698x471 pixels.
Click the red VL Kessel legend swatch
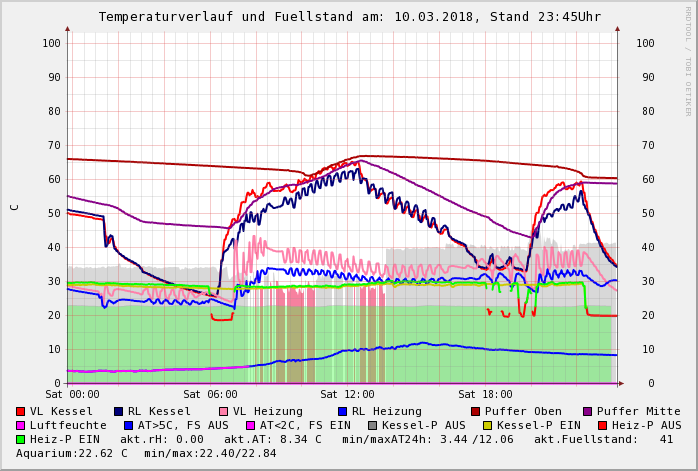(x=21, y=411)
